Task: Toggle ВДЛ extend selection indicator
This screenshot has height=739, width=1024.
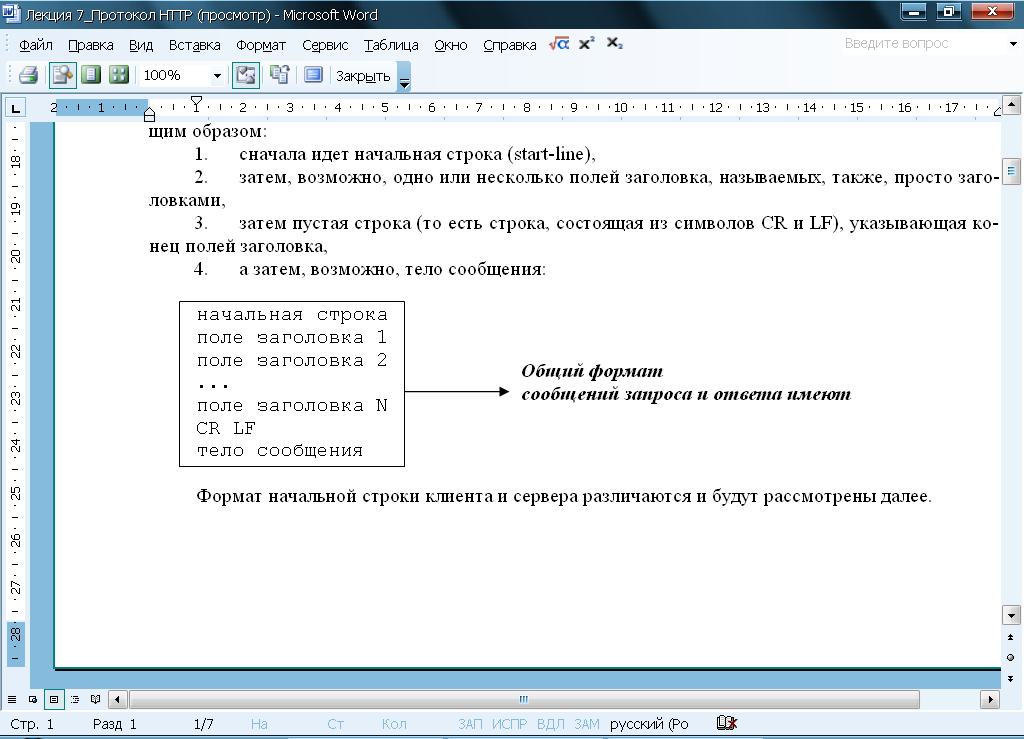Action: pyautogui.click(x=551, y=724)
